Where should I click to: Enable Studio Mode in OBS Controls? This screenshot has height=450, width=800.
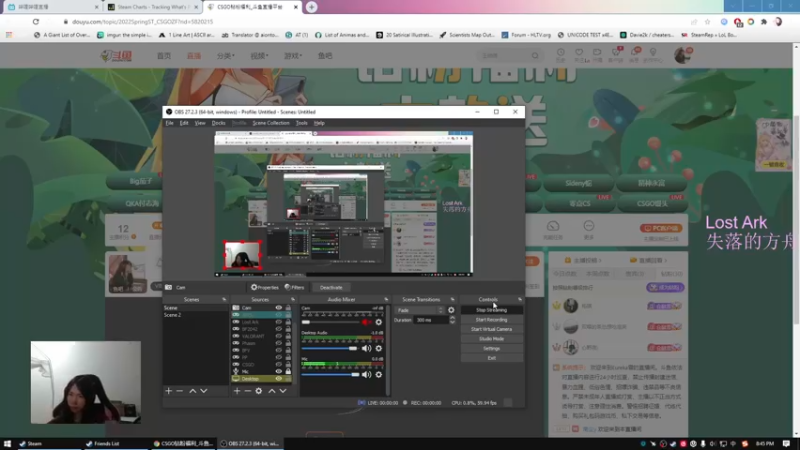pos(491,339)
